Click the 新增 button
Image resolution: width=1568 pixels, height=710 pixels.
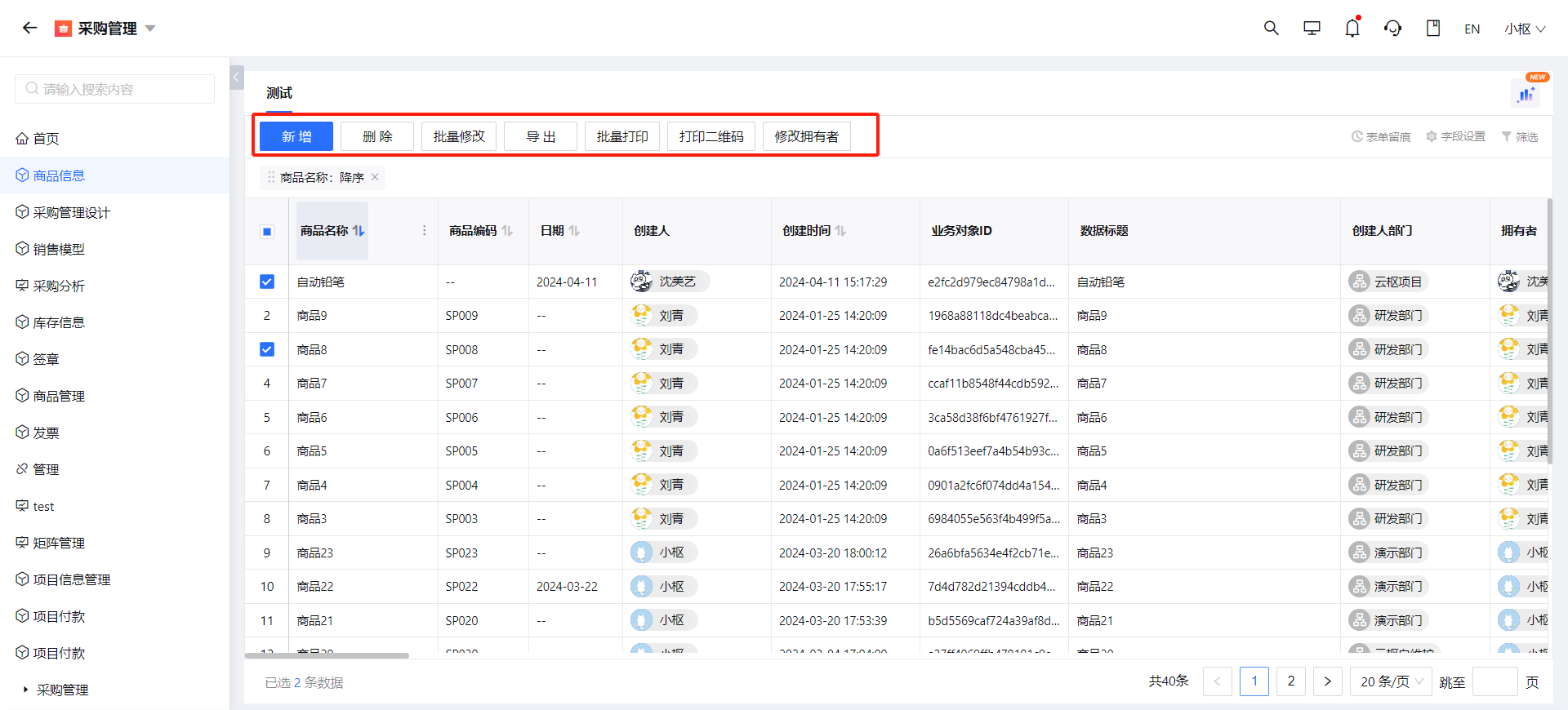click(296, 136)
